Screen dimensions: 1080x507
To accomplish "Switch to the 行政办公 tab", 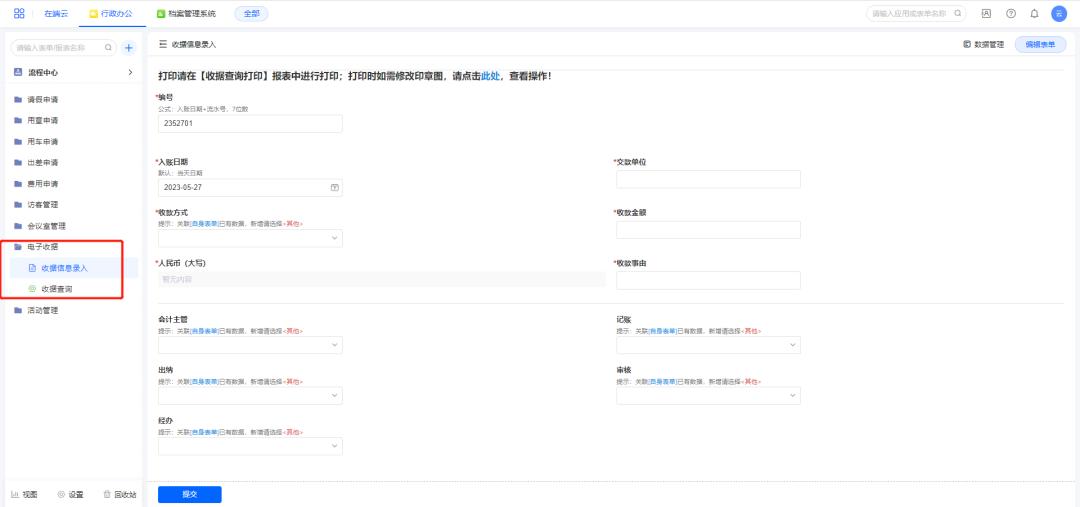I will [112, 13].
